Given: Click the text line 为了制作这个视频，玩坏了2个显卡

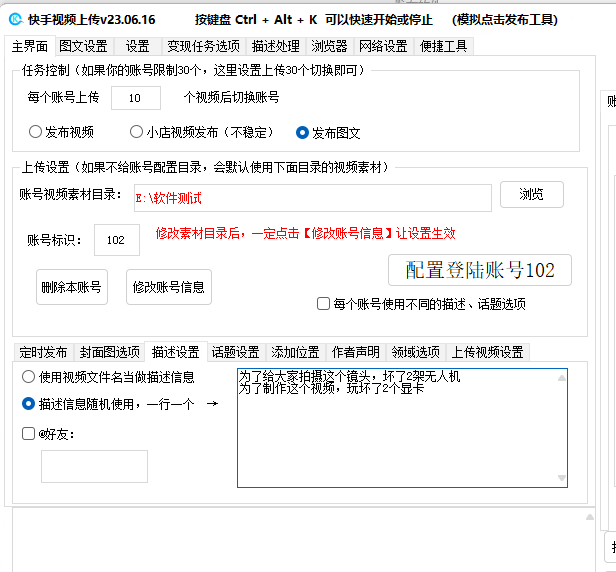Looking at the screenshot, I should coord(332,389).
